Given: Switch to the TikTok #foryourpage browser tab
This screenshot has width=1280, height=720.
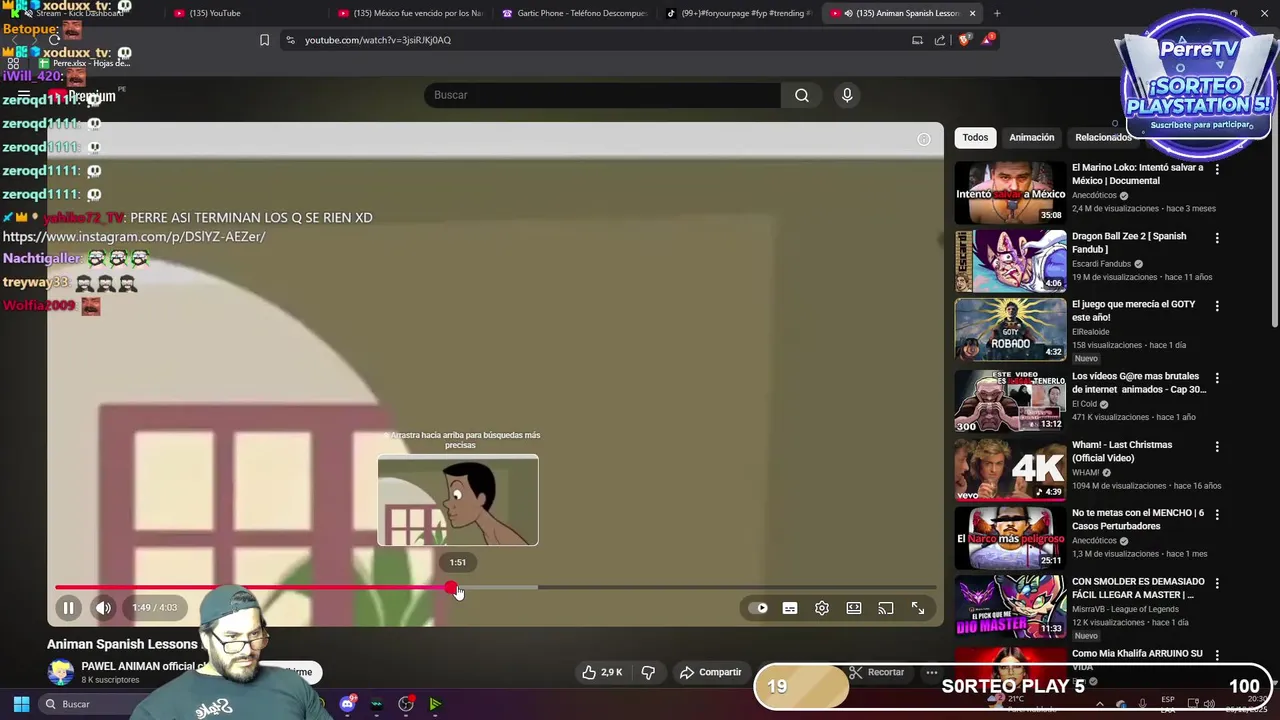Looking at the screenshot, I should click(738, 13).
